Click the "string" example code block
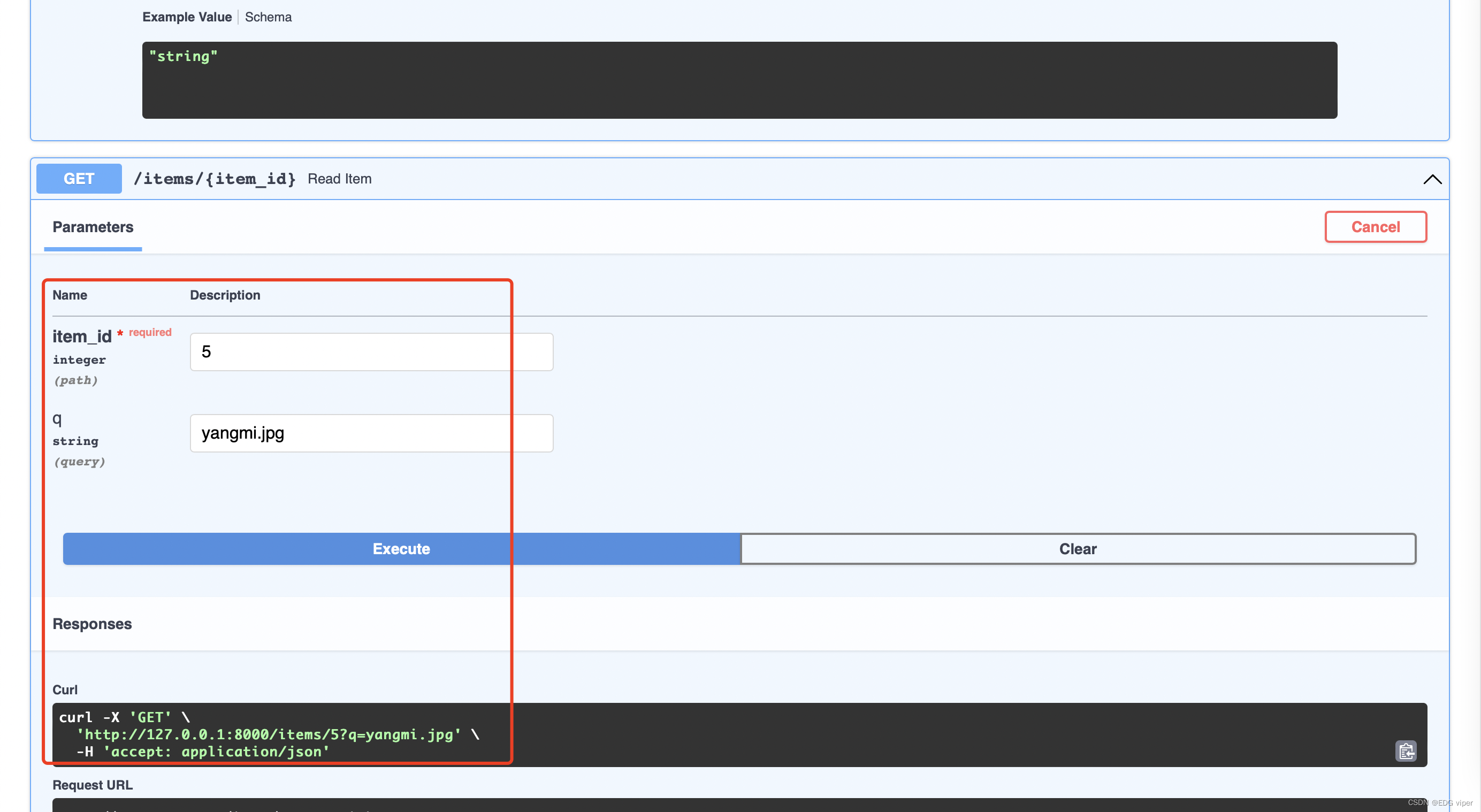This screenshot has width=1481, height=812. [739, 80]
